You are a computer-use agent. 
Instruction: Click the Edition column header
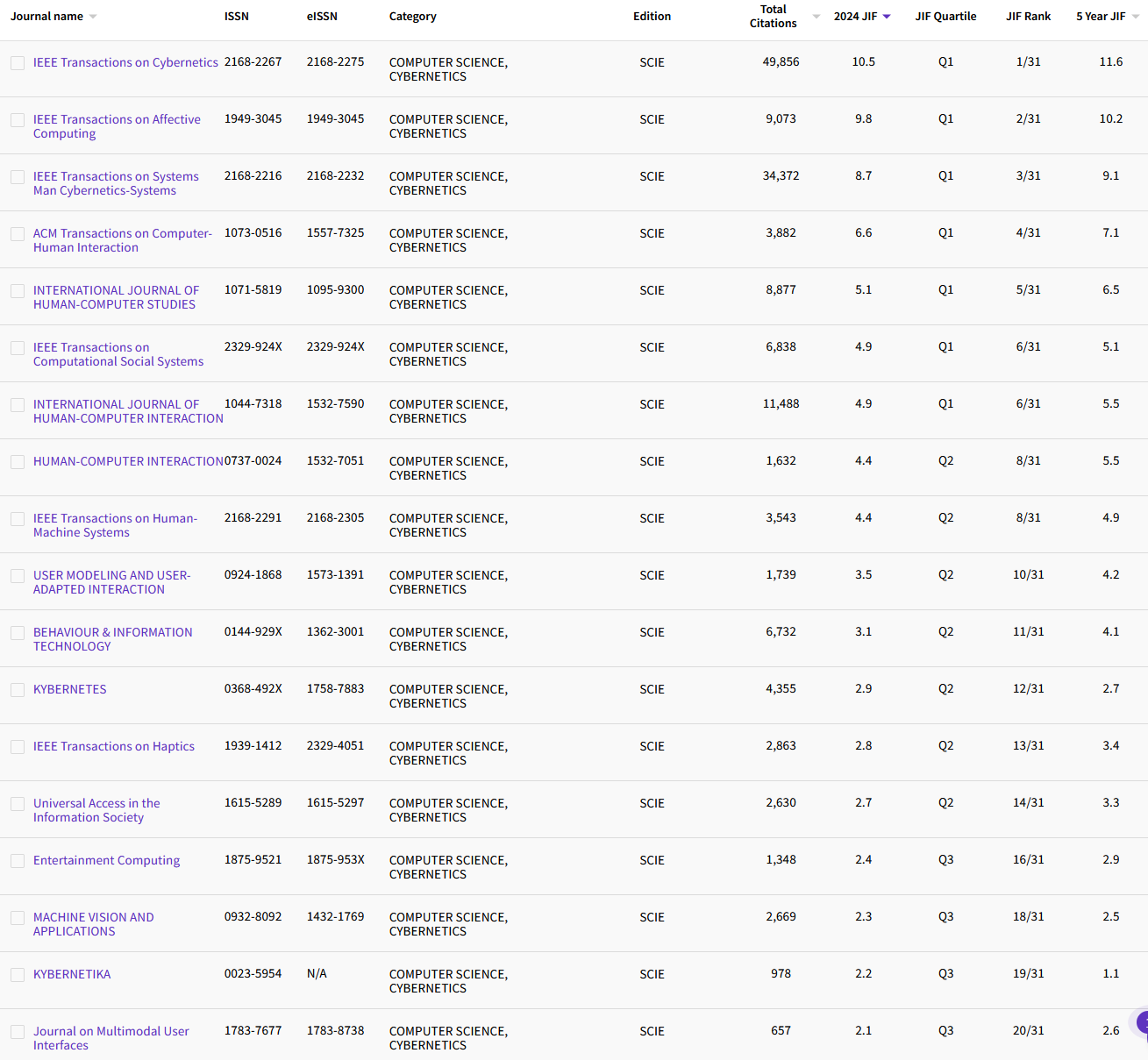point(652,16)
